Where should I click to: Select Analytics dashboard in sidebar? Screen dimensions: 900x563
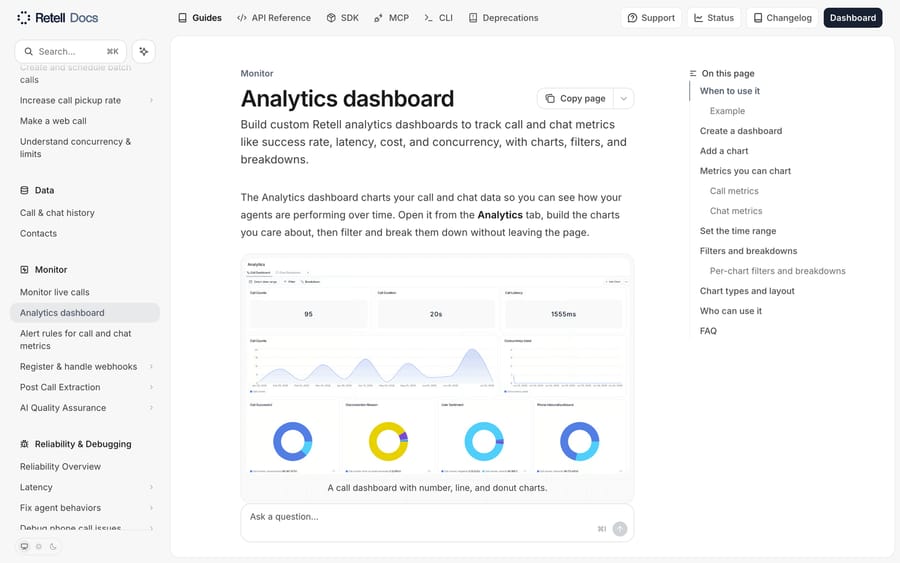[85, 313]
